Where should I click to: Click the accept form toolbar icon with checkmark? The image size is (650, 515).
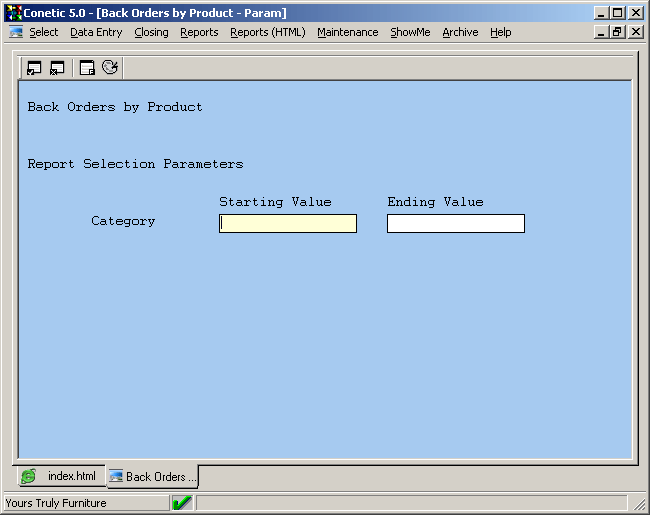(x=34, y=68)
